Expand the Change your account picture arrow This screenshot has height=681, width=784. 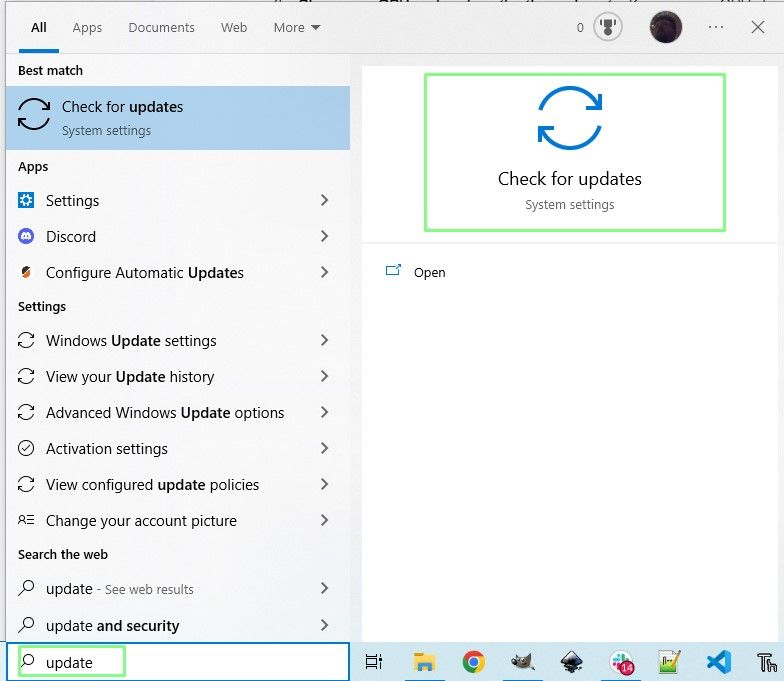click(x=324, y=520)
